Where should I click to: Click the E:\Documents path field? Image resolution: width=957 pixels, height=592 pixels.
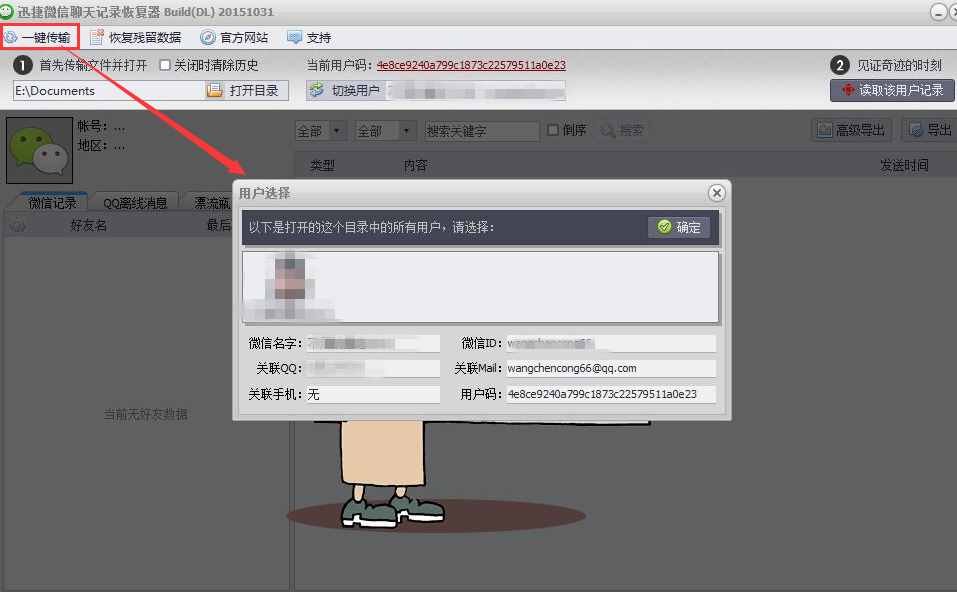pyautogui.click(x=107, y=90)
